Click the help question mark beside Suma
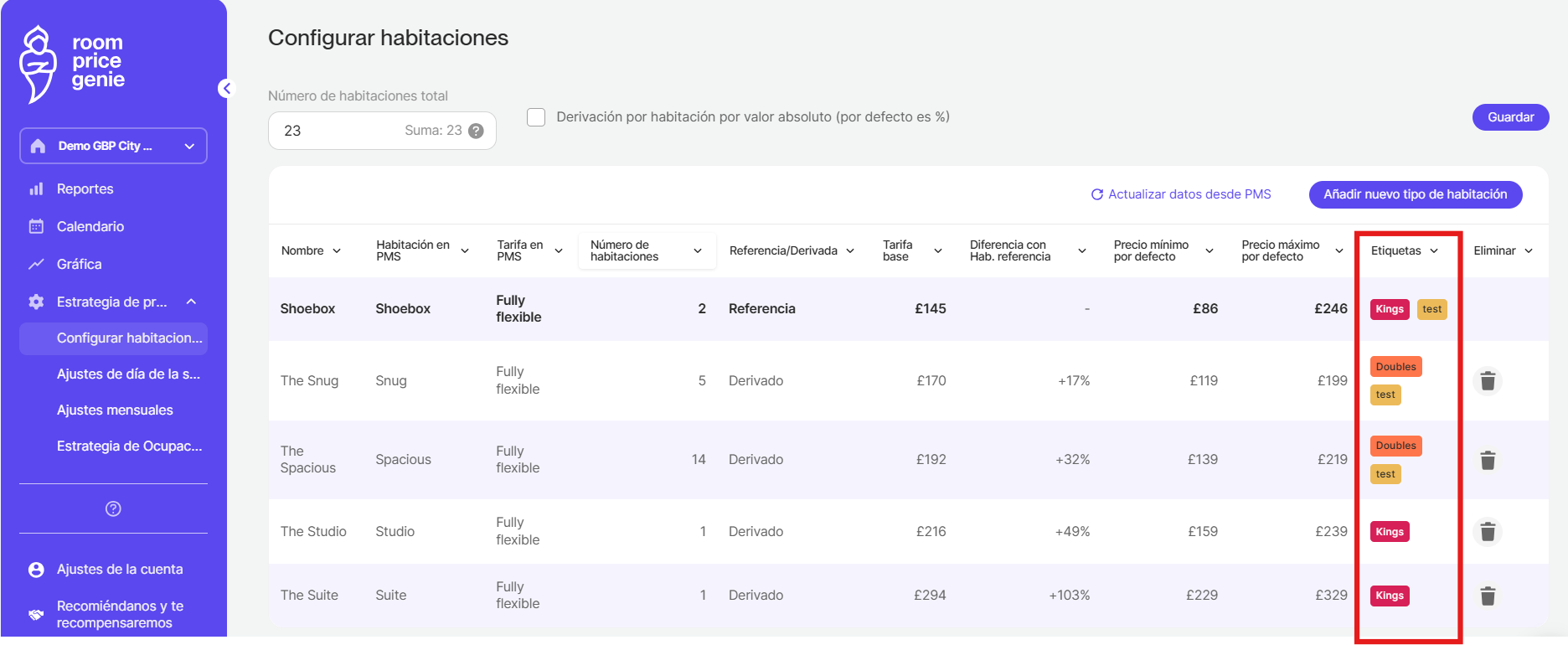The width and height of the screenshot is (1568, 645). click(x=476, y=131)
